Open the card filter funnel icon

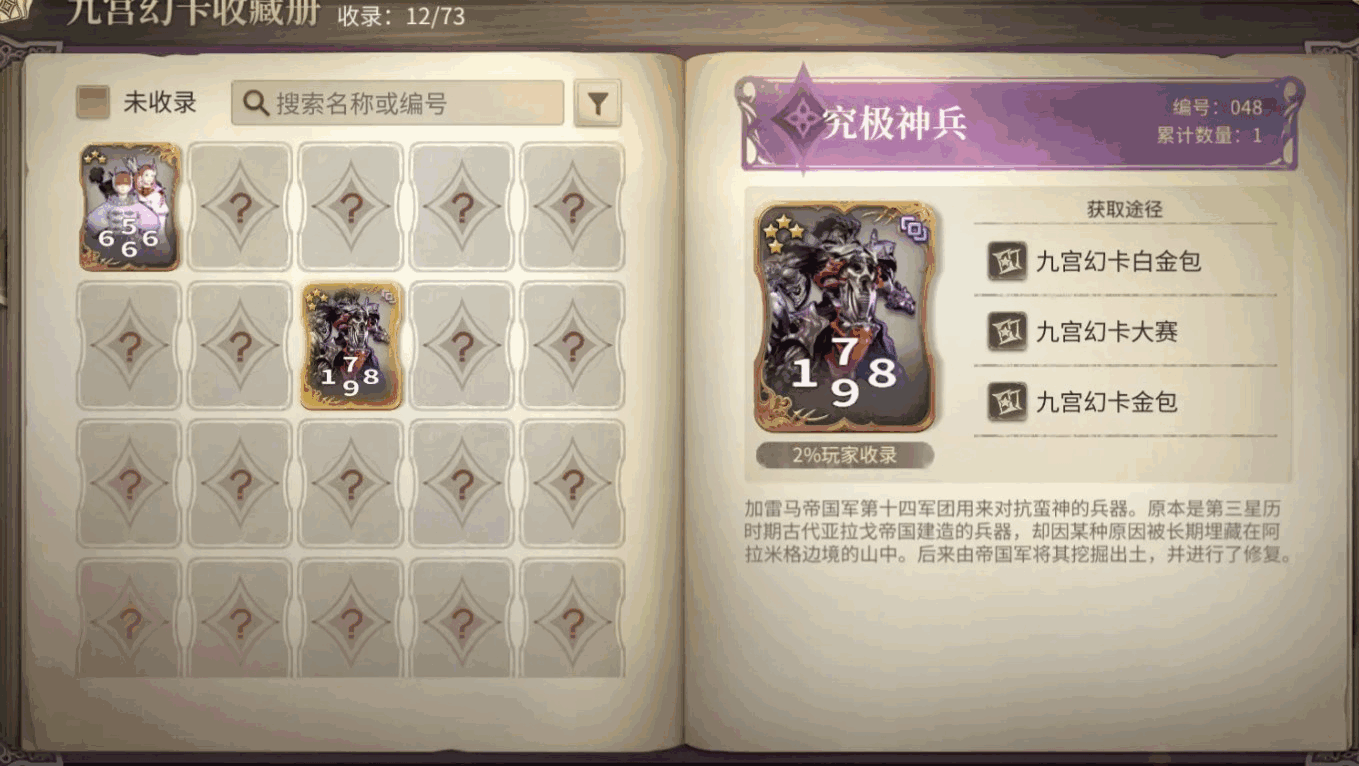click(x=597, y=103)
